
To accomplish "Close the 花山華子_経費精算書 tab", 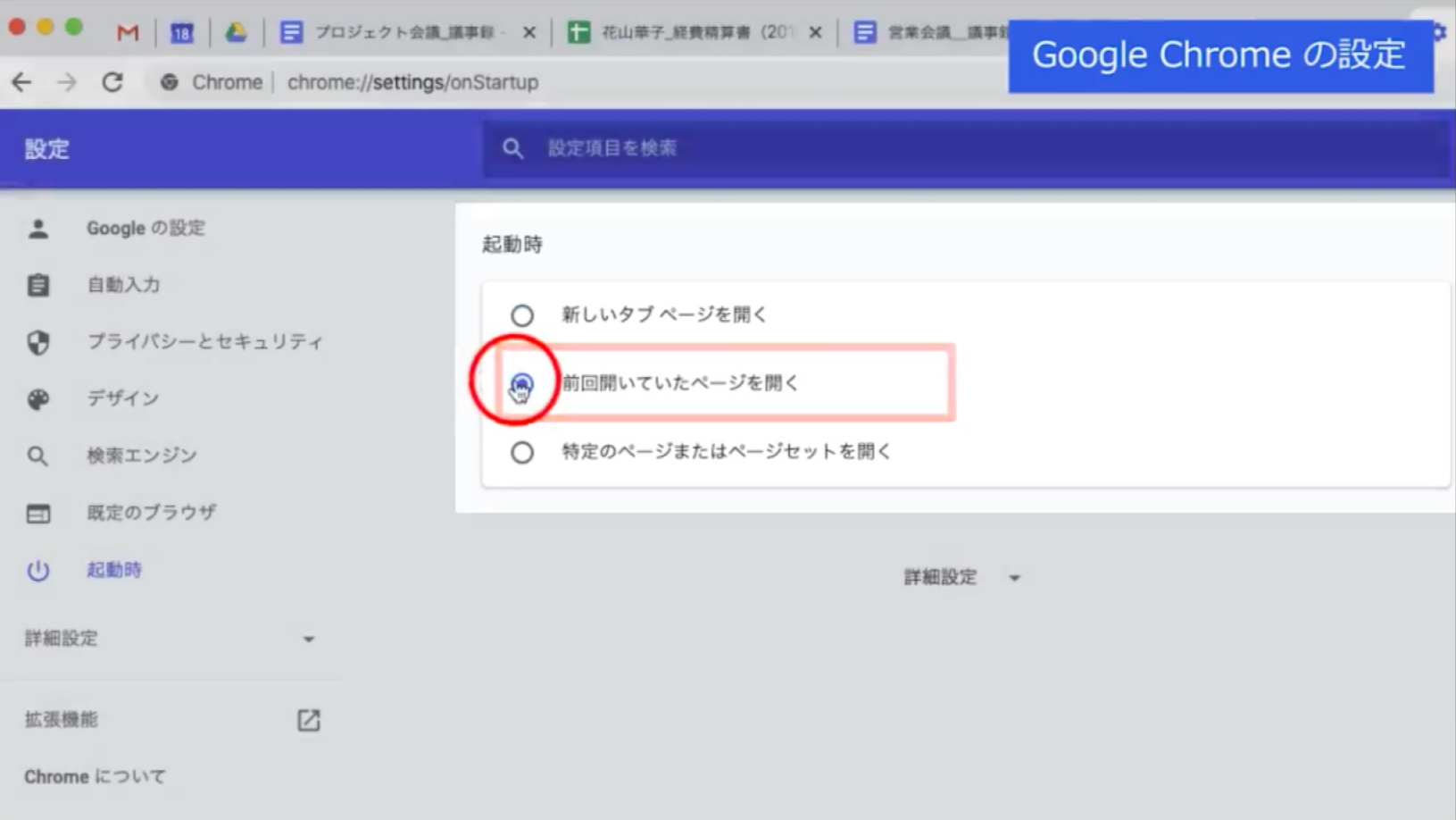I will click(x=815, y=33).
